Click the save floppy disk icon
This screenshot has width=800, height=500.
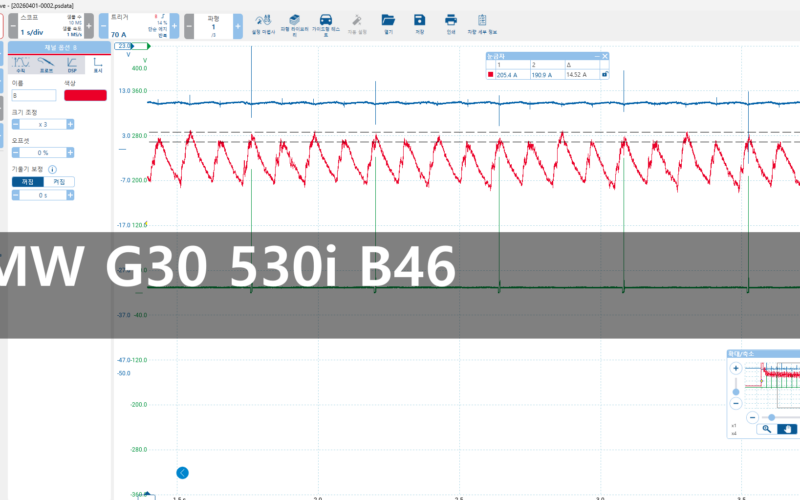click(419, 20)
